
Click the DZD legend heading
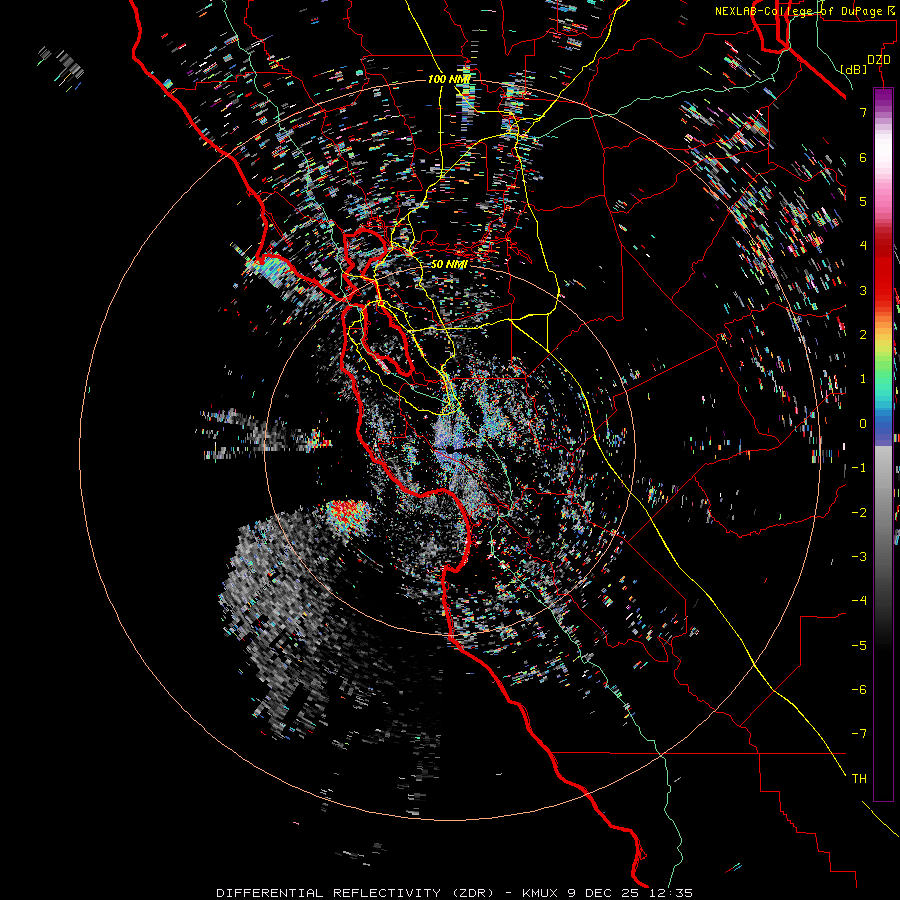(x=879, y=60)
